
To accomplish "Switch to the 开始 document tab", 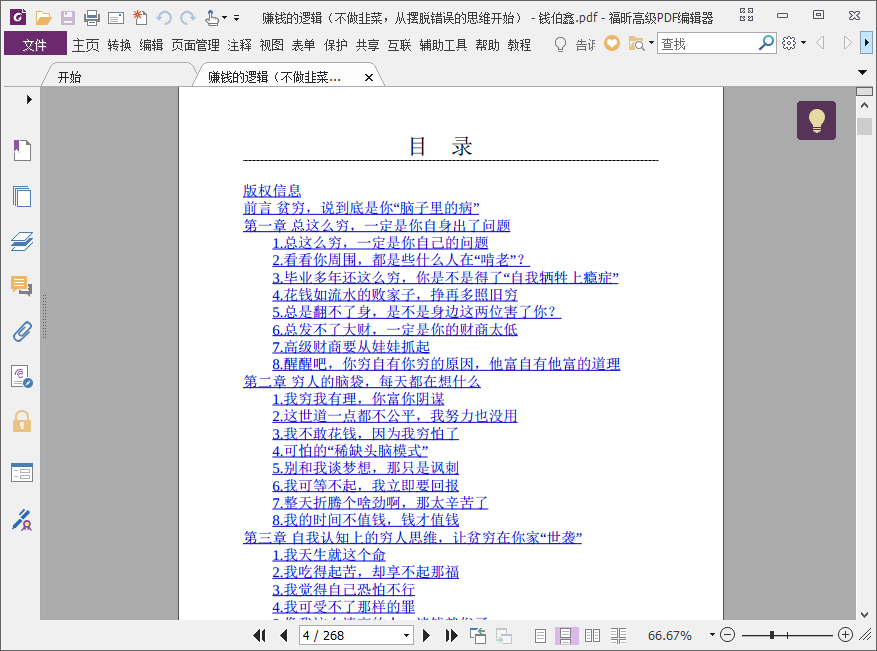I will (x=69, y=77).
